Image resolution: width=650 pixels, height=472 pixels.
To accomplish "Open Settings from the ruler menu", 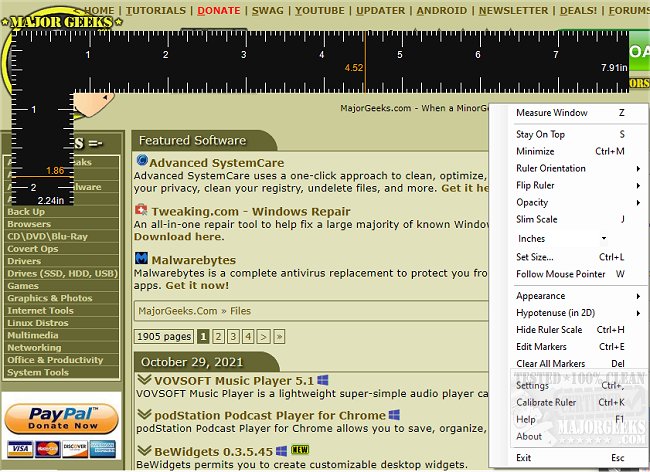I will [x=570, y=385].
